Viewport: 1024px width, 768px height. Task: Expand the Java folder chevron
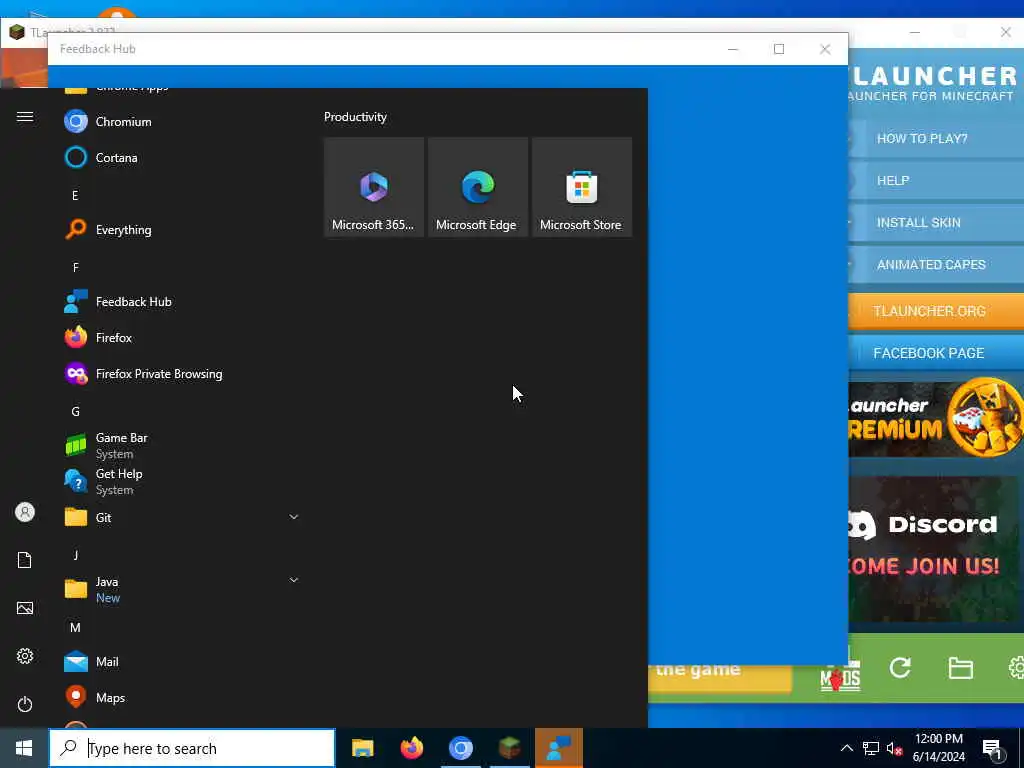click(294, 580)
